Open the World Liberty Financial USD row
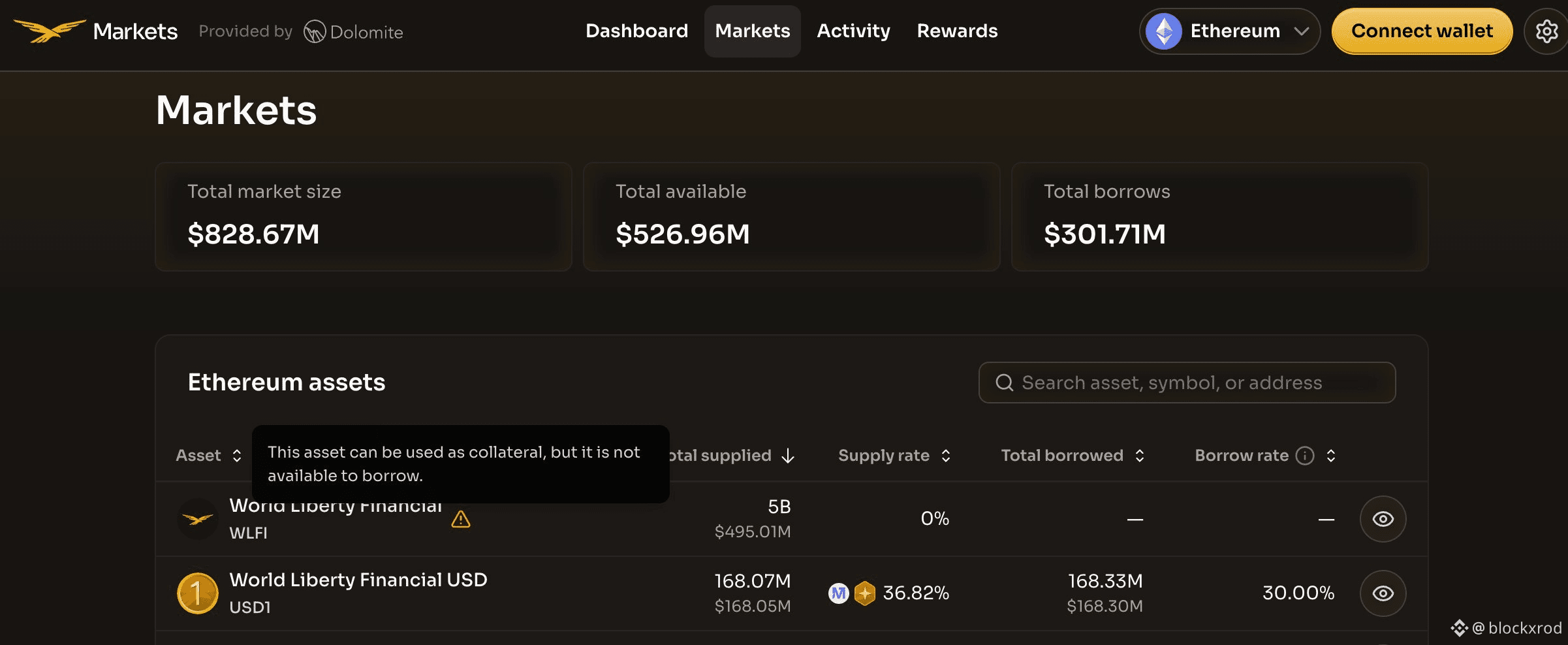1568x645 pixels. coord(791,593)
